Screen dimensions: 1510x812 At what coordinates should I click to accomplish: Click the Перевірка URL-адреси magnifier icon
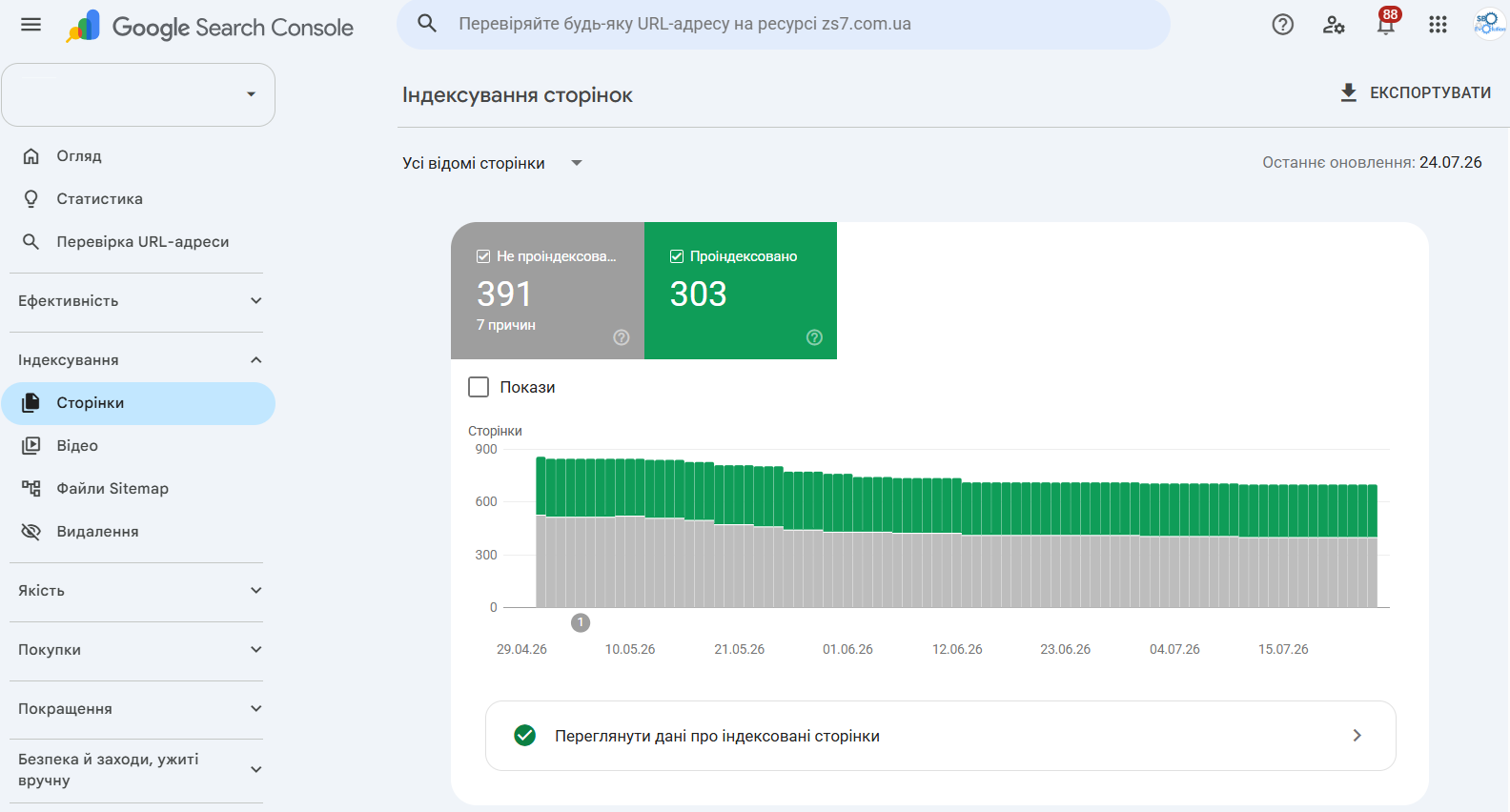[31, 241]
